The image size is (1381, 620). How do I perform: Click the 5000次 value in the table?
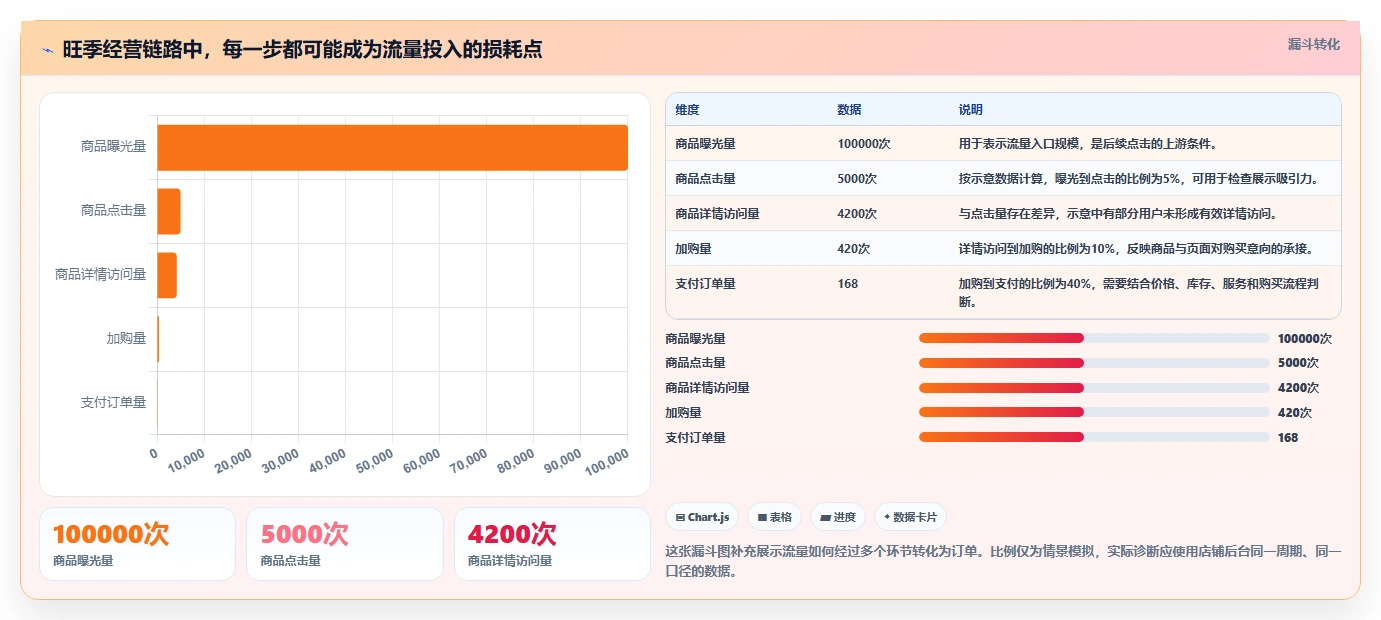coord(857,179)
